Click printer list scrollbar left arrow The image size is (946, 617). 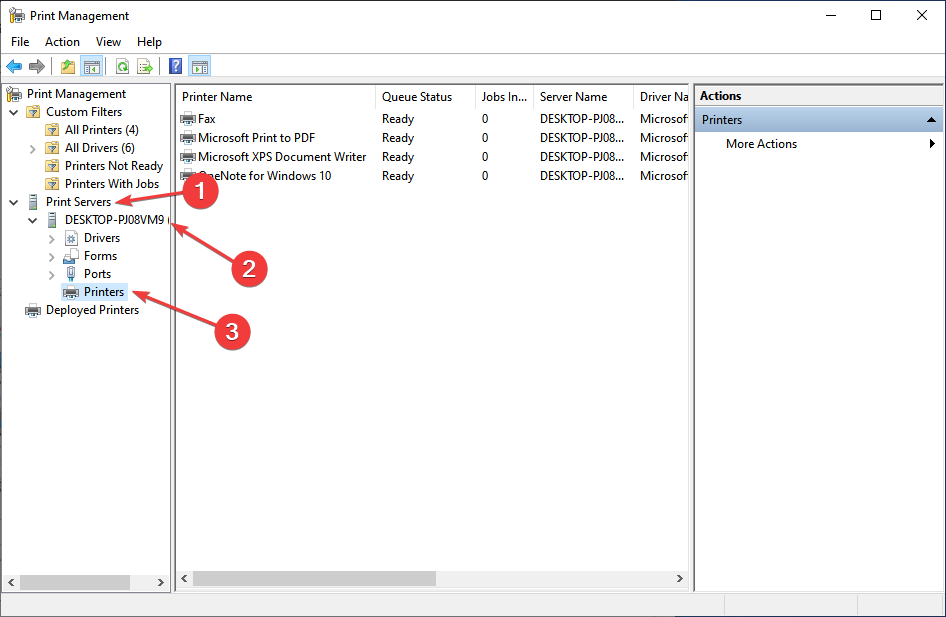coord(185,578)
